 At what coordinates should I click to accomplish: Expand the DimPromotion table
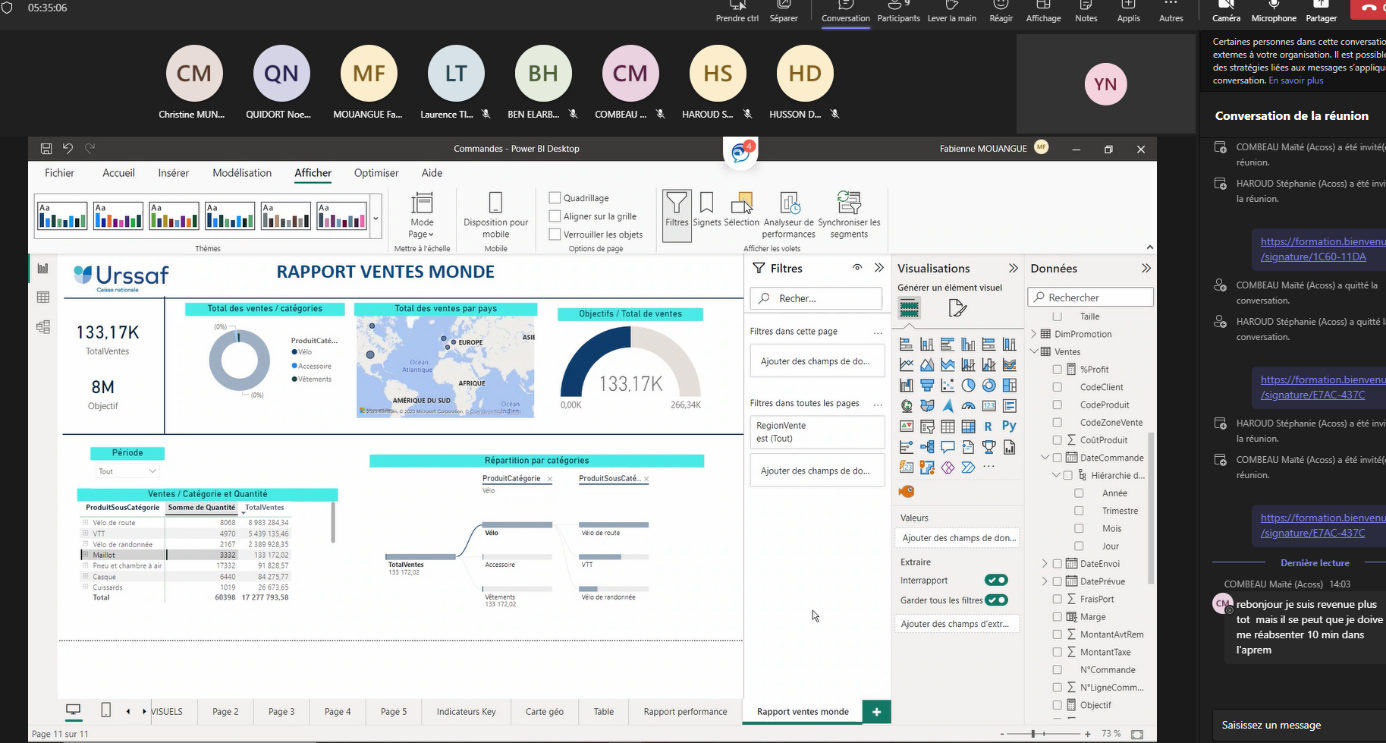pos(1034,334)
